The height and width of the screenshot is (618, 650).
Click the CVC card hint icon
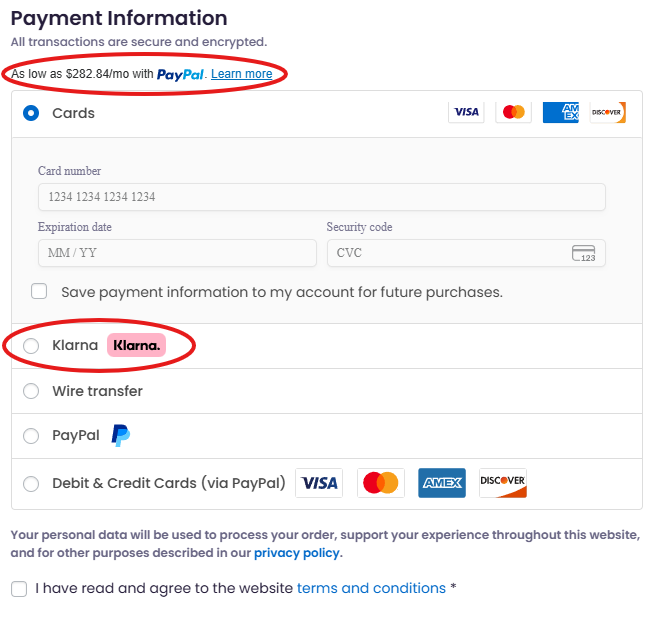point(583,253)
